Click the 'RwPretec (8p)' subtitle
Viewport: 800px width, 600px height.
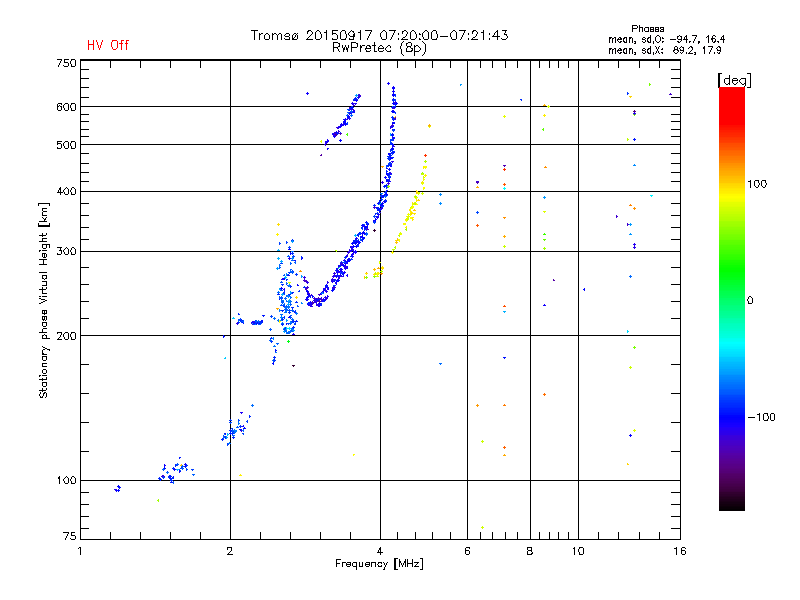379,48
